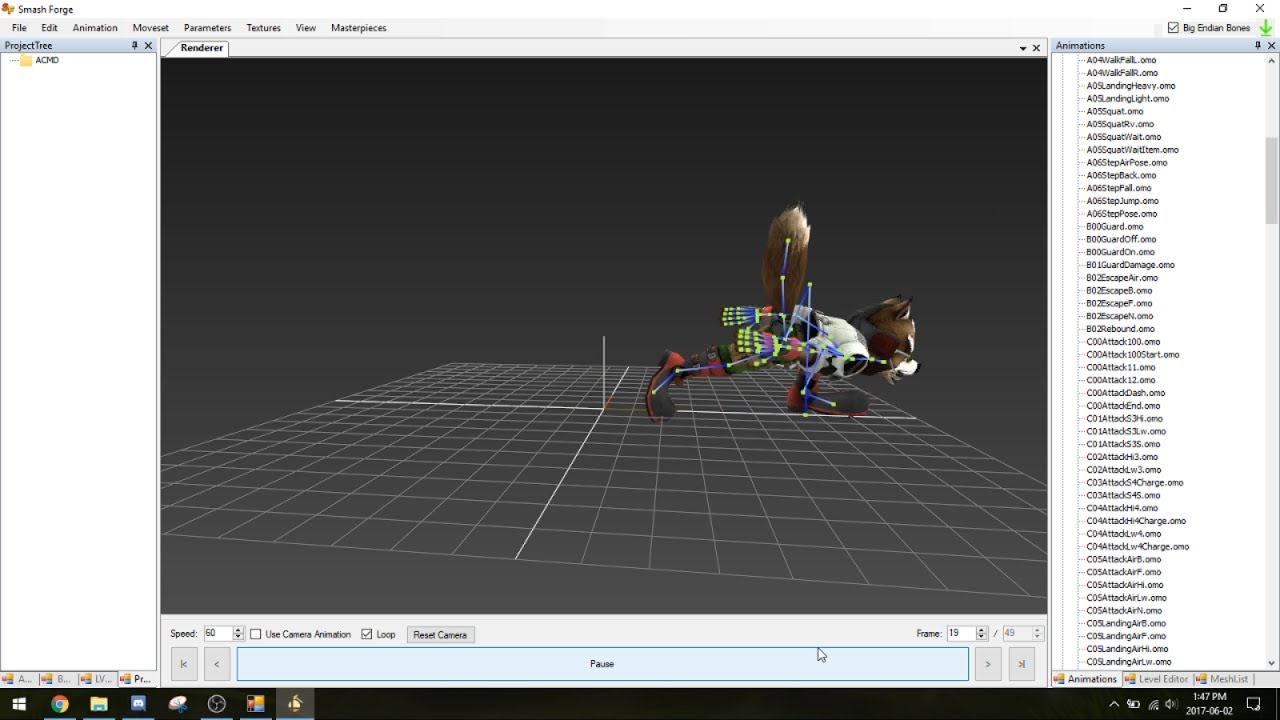
Task: Pin the ProjectTree panel
Action: pyautogui.click(x=135, y=46)
